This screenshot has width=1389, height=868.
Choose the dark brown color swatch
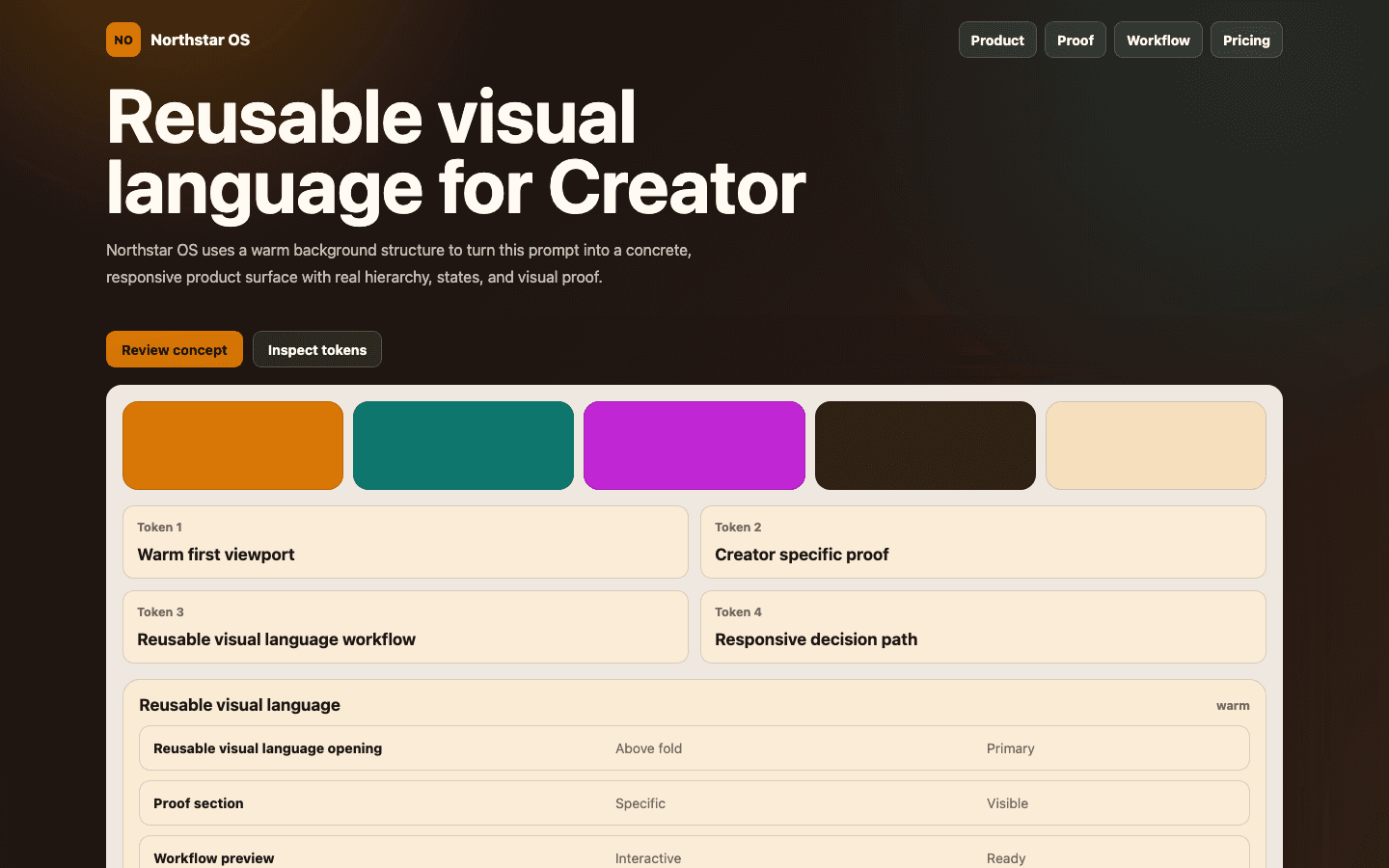(x=925, y=446)
